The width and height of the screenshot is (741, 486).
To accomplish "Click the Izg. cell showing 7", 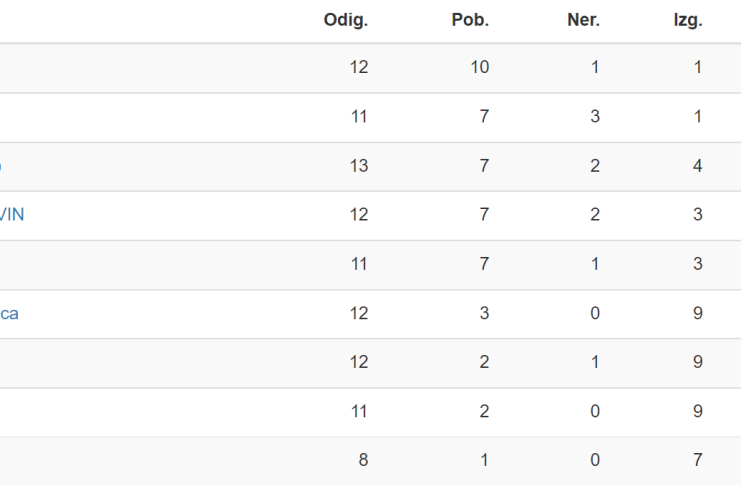I will pyautogui.click(x=698, y=460).
